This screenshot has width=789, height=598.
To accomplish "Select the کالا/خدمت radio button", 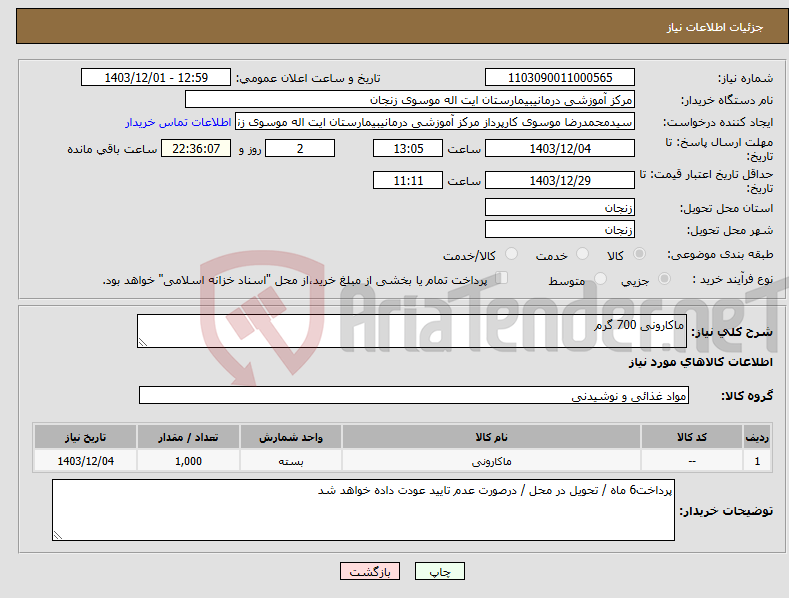I will click(511, 254).
